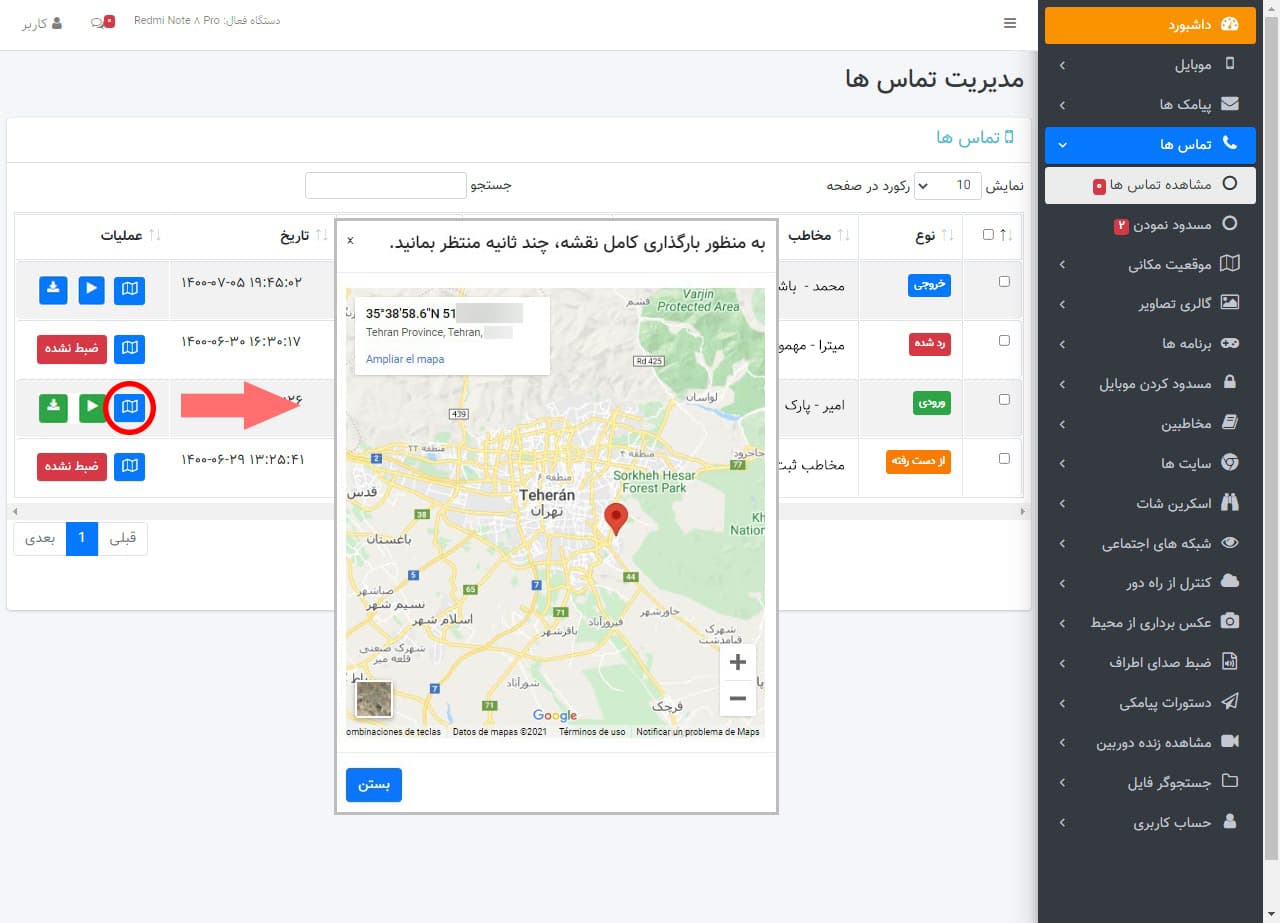Select the از دست رفته row checkbox

[1005, 458]
